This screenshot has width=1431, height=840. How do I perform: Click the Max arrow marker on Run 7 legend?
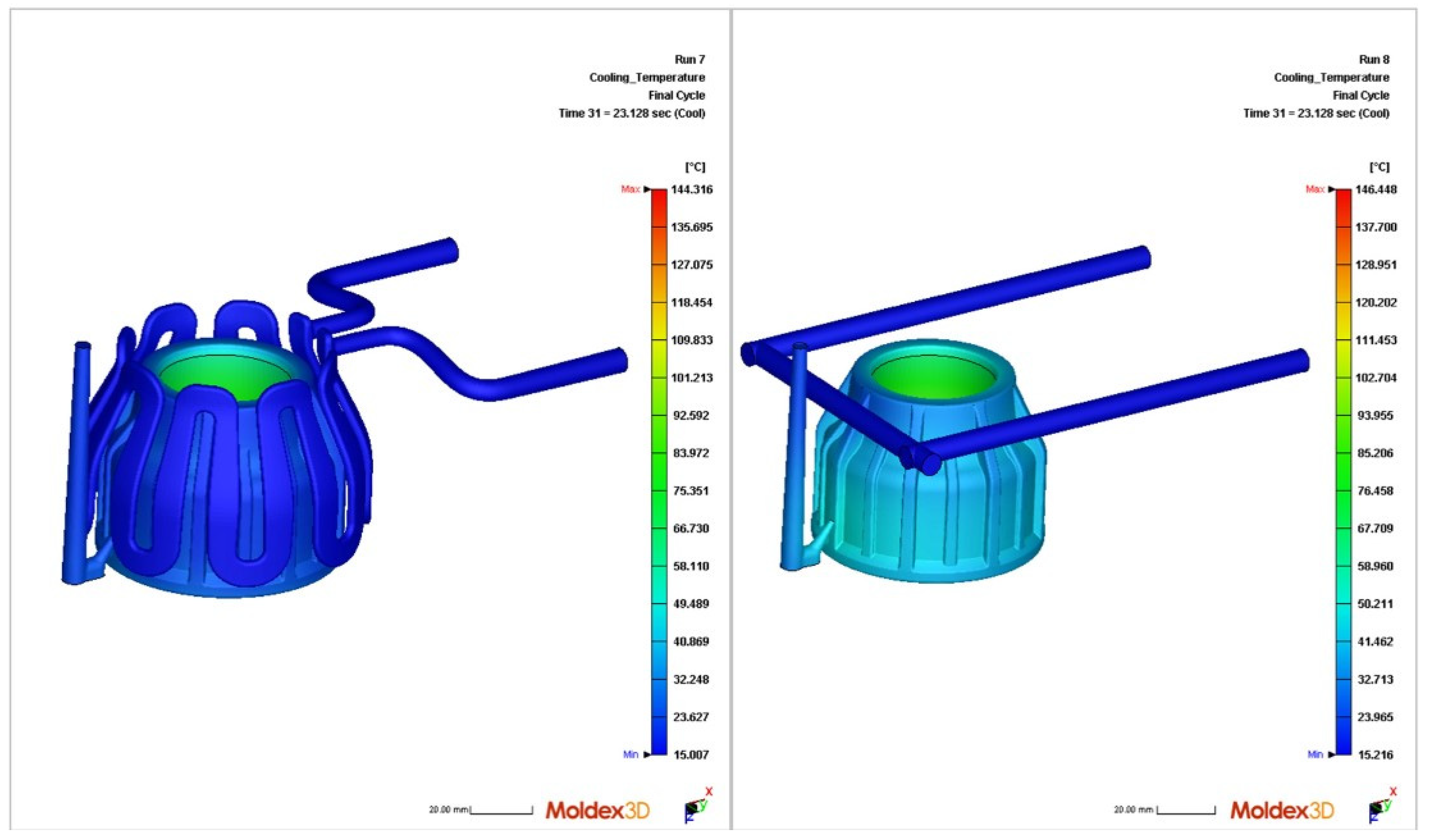[x=647, y=190]
